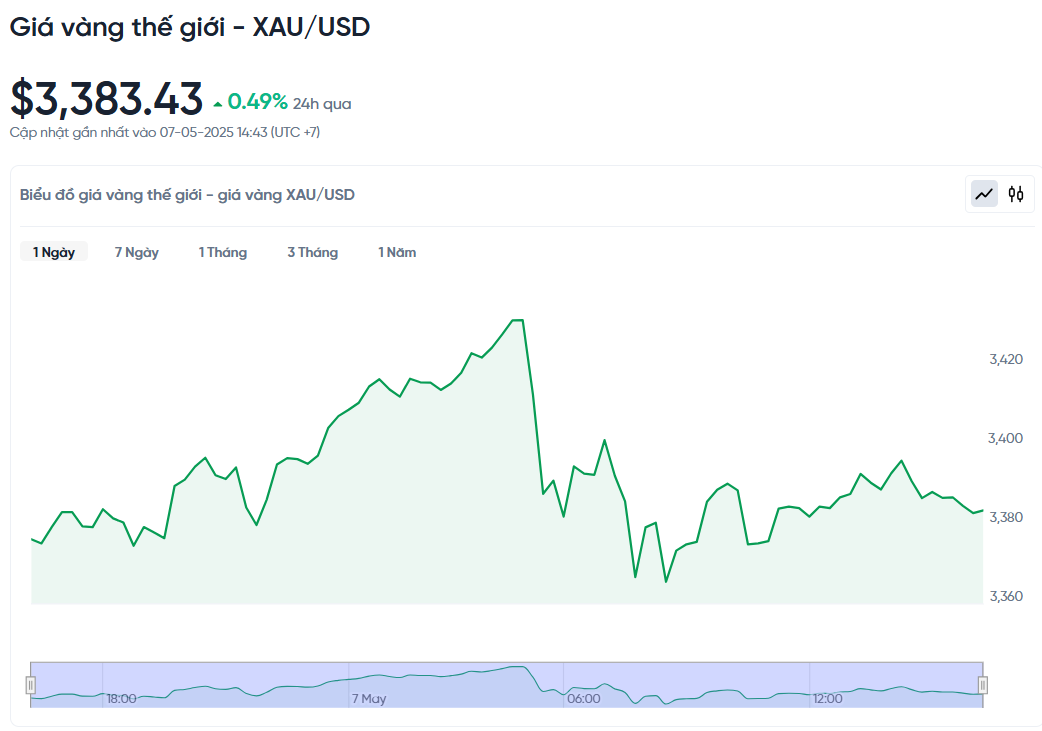Click the Biểu đồ giá vàng thế giới chart title

187,195
